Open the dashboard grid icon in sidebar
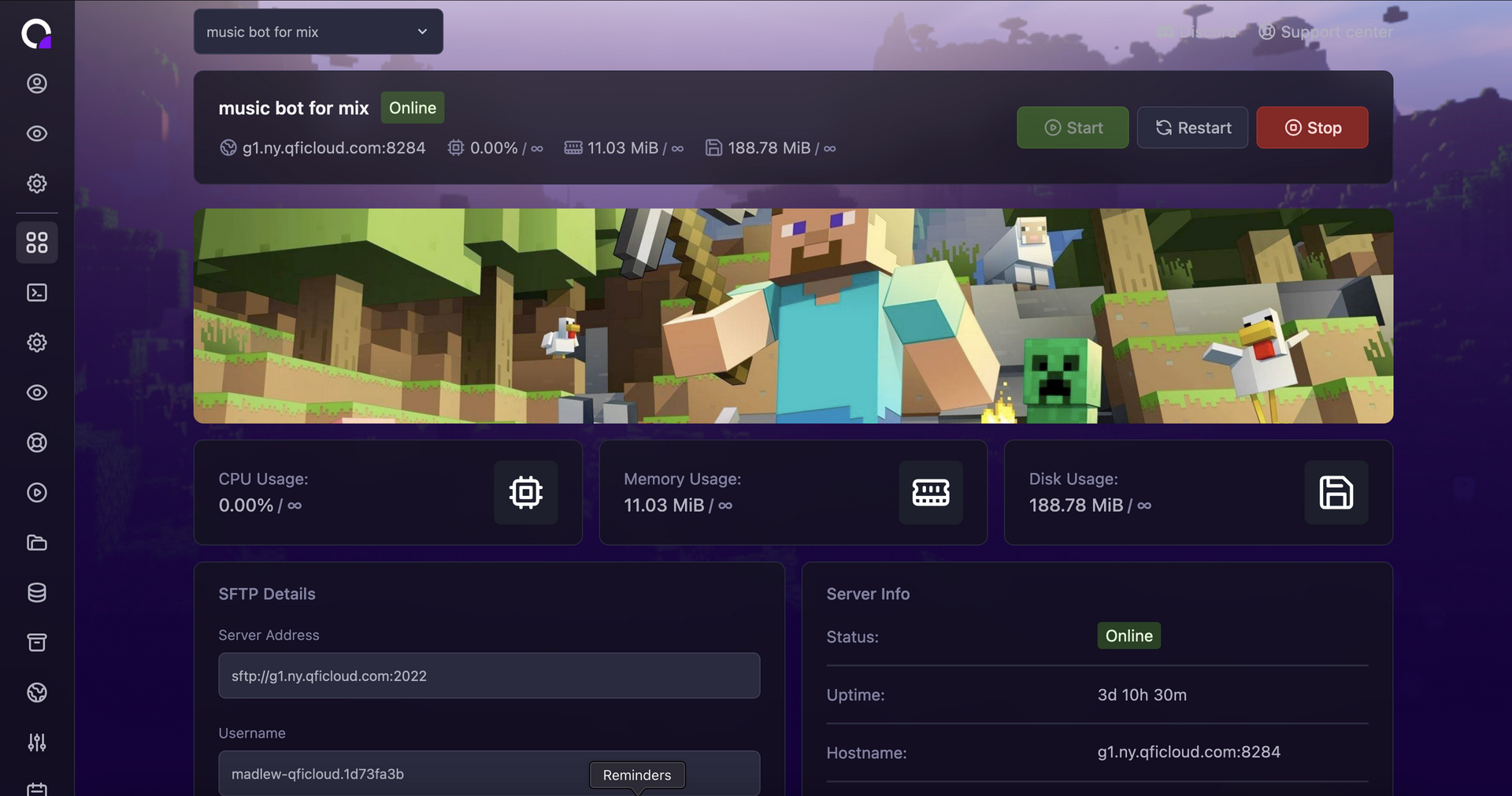1512x796 pixels. point(37,243)
